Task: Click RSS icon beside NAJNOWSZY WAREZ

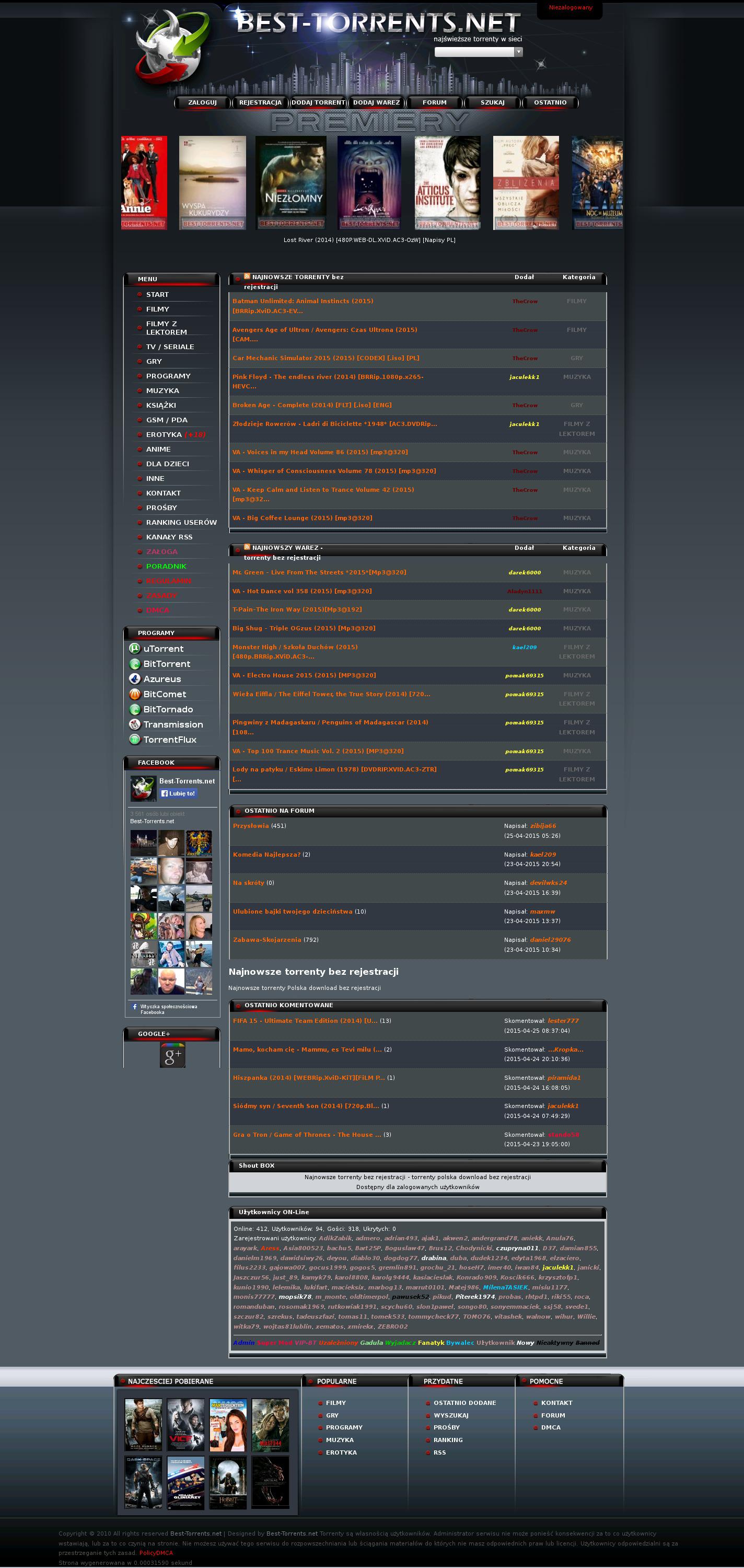Action: 247,547
